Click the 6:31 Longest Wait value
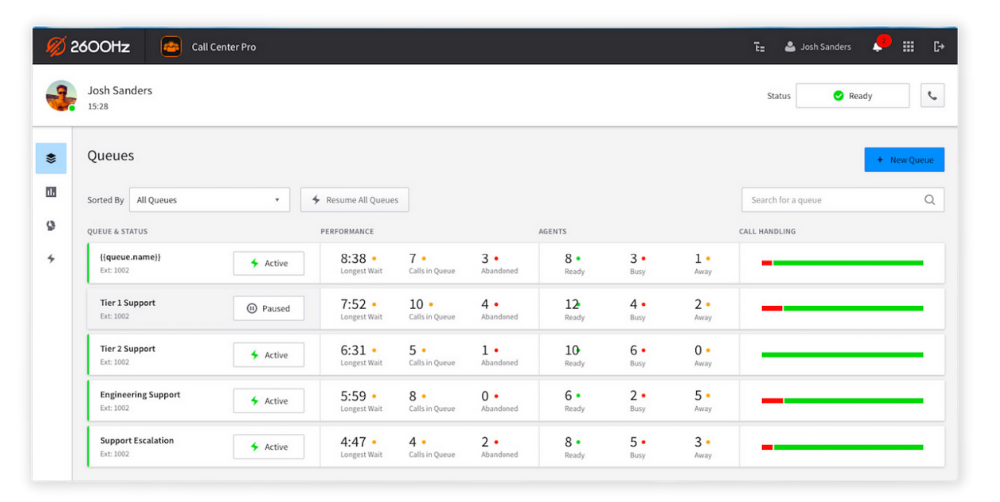 (353, 350)
